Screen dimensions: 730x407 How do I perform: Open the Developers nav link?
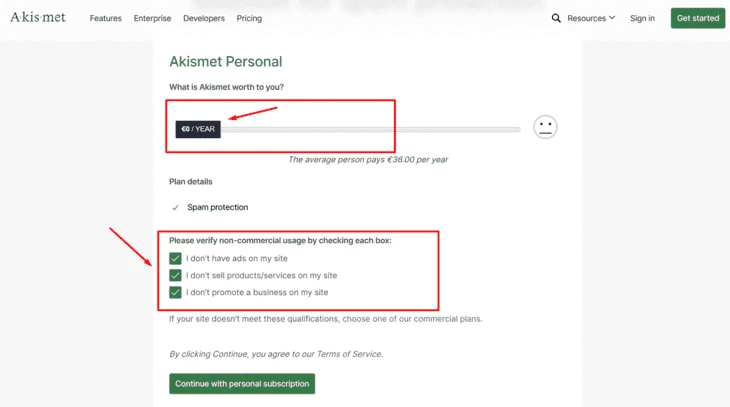coord(204,18)
